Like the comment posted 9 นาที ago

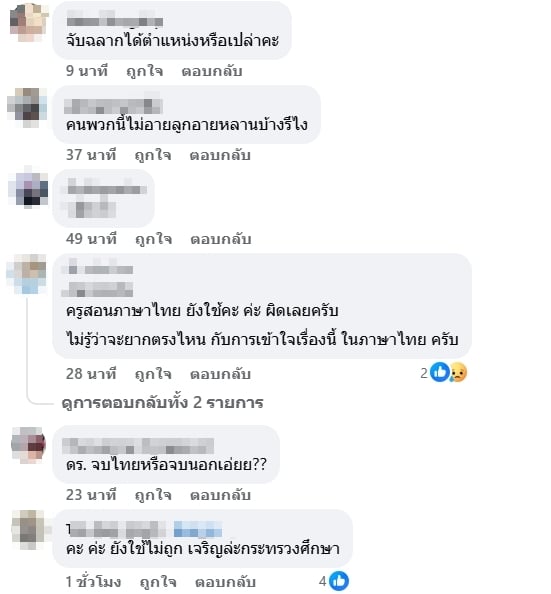144,71
